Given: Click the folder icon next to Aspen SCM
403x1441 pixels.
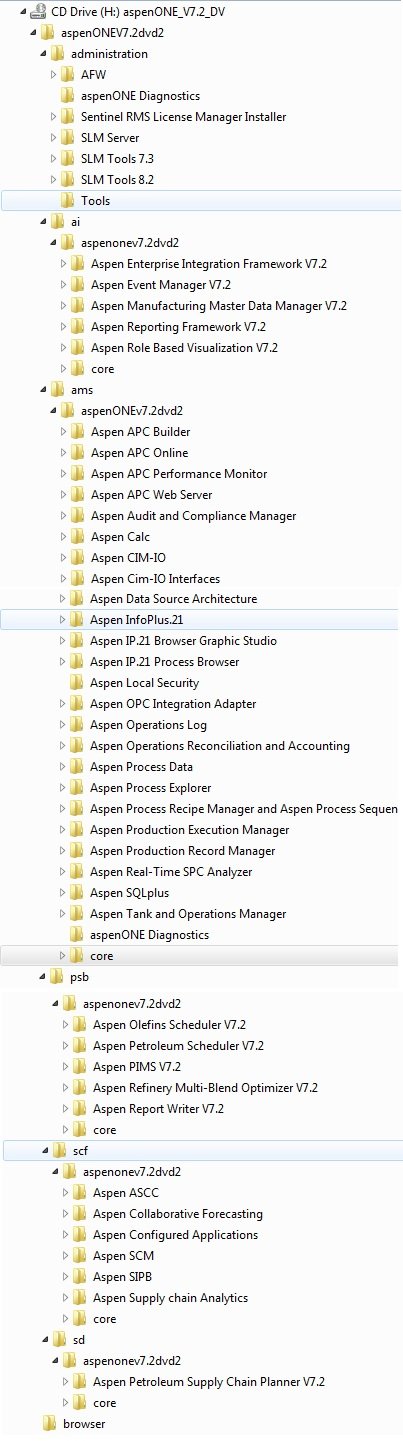Looking at the screenshot, I should [81, 1256].
